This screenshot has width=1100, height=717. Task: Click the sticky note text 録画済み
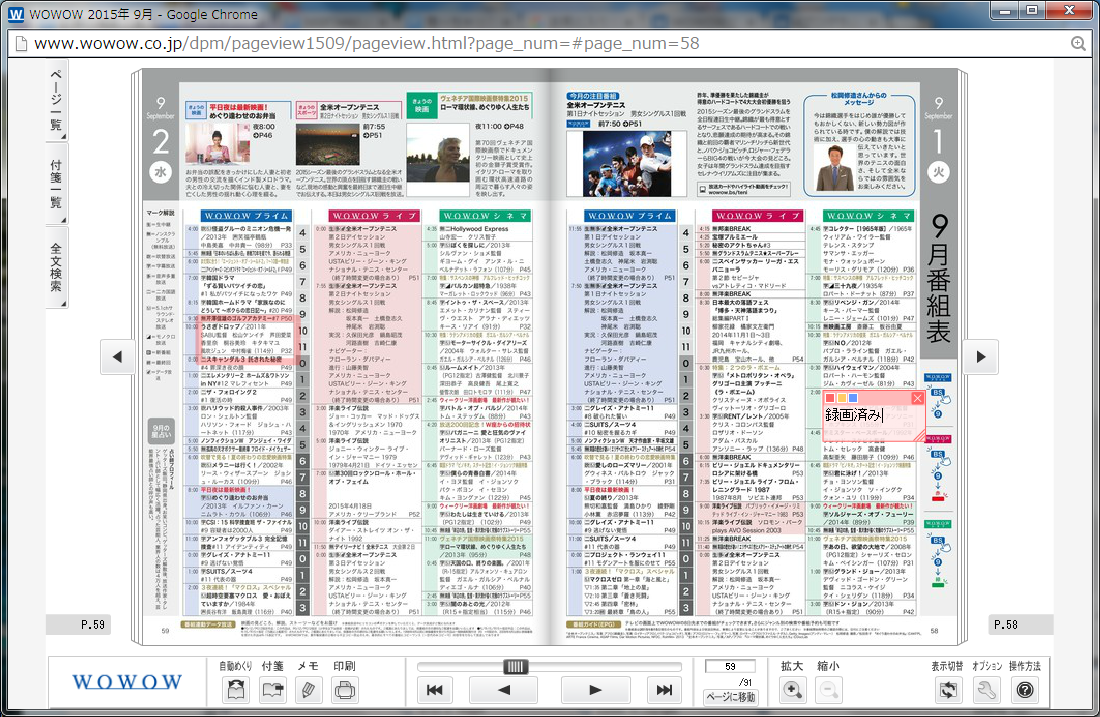pos(853,415)
